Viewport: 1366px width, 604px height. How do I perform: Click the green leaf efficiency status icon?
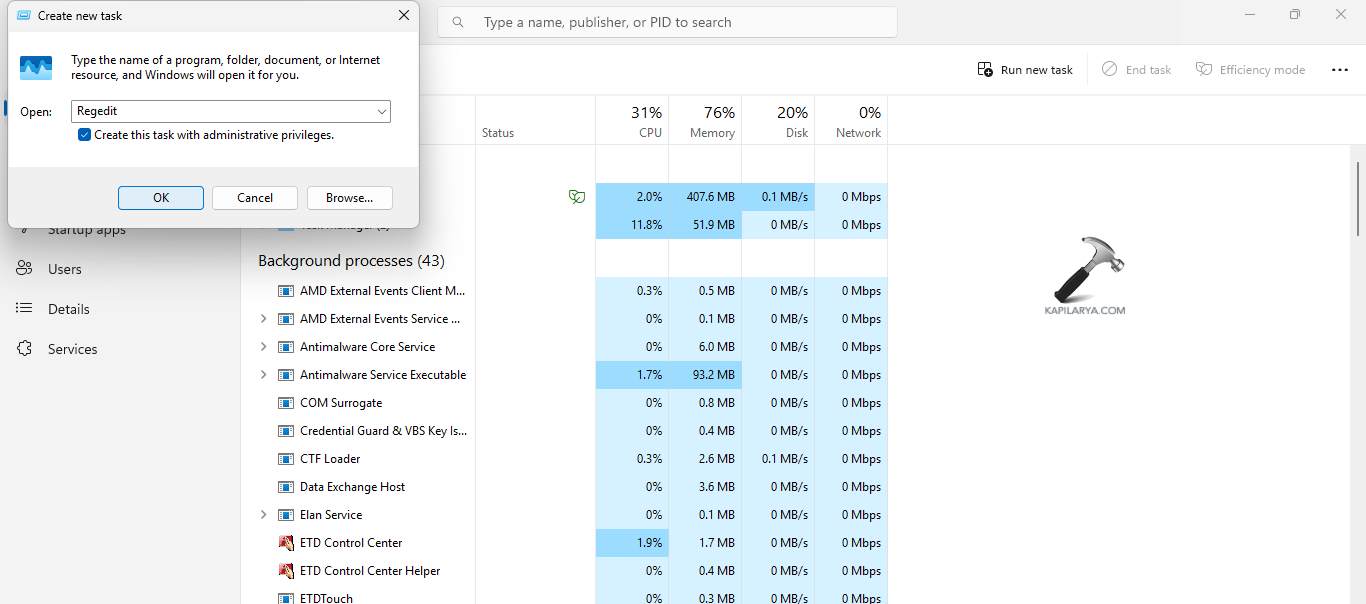coord(577,197)
